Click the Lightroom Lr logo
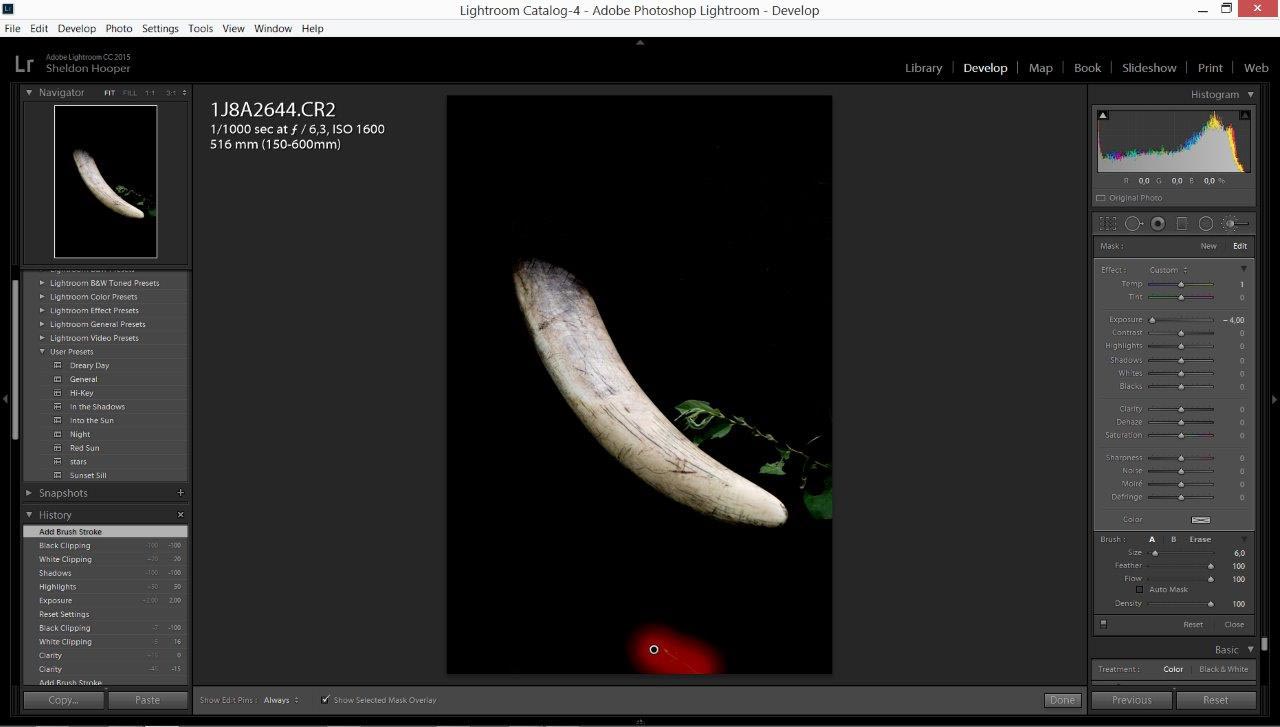Viewport: 1280px width, 727px height. [x=24, y=63]
